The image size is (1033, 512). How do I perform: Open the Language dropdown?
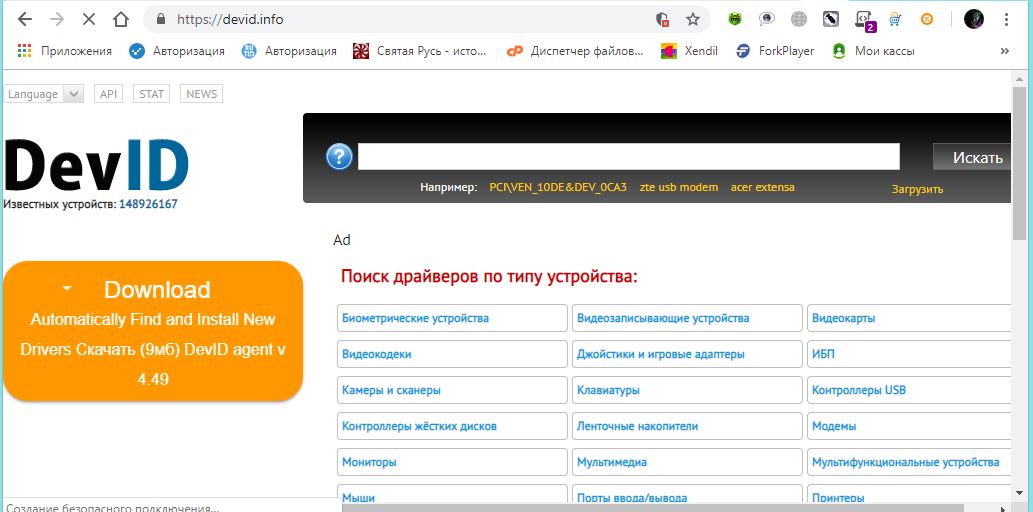(44, 94)
